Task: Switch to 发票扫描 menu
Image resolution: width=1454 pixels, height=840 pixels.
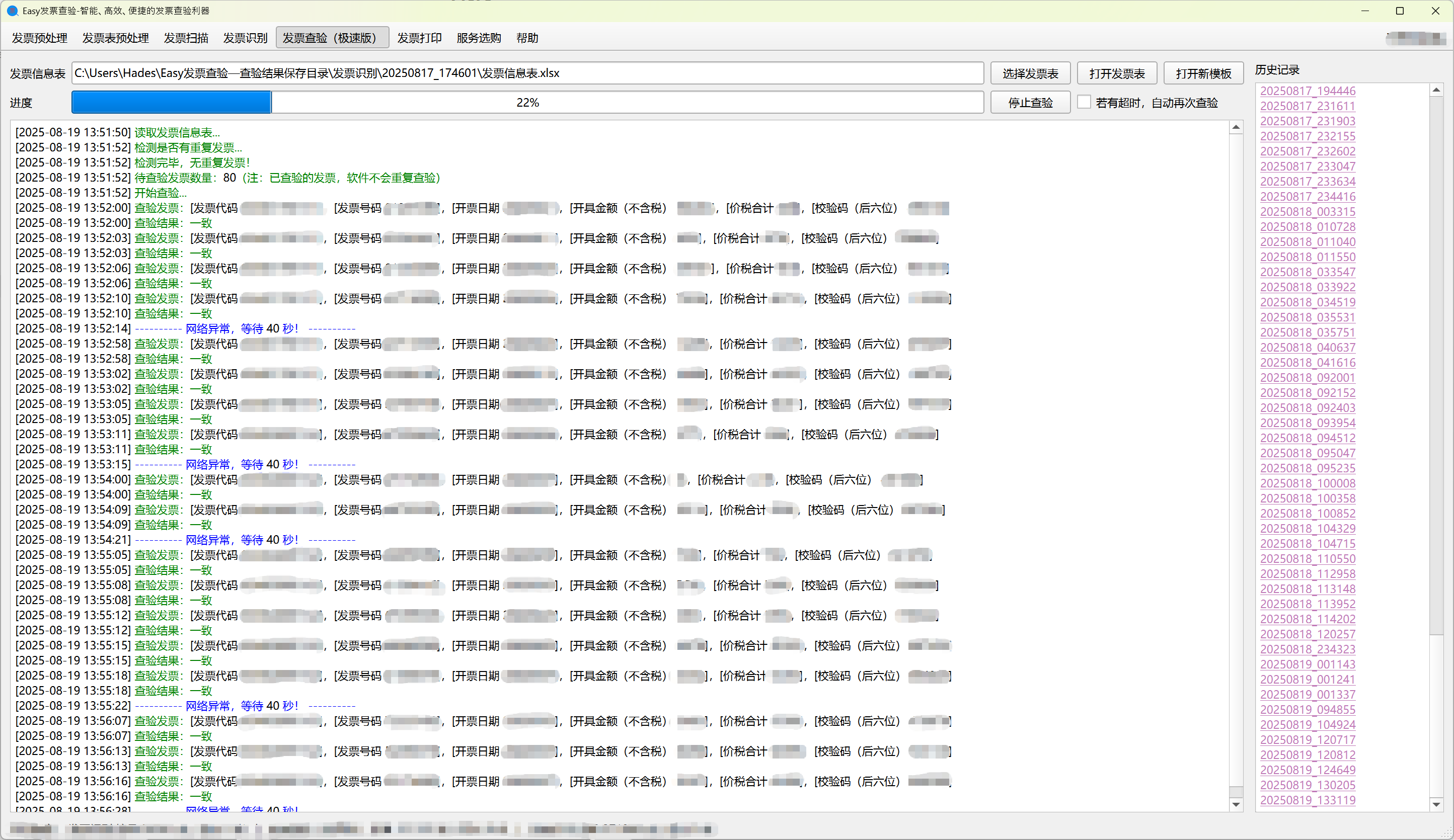Action: [x=186, y=38]
